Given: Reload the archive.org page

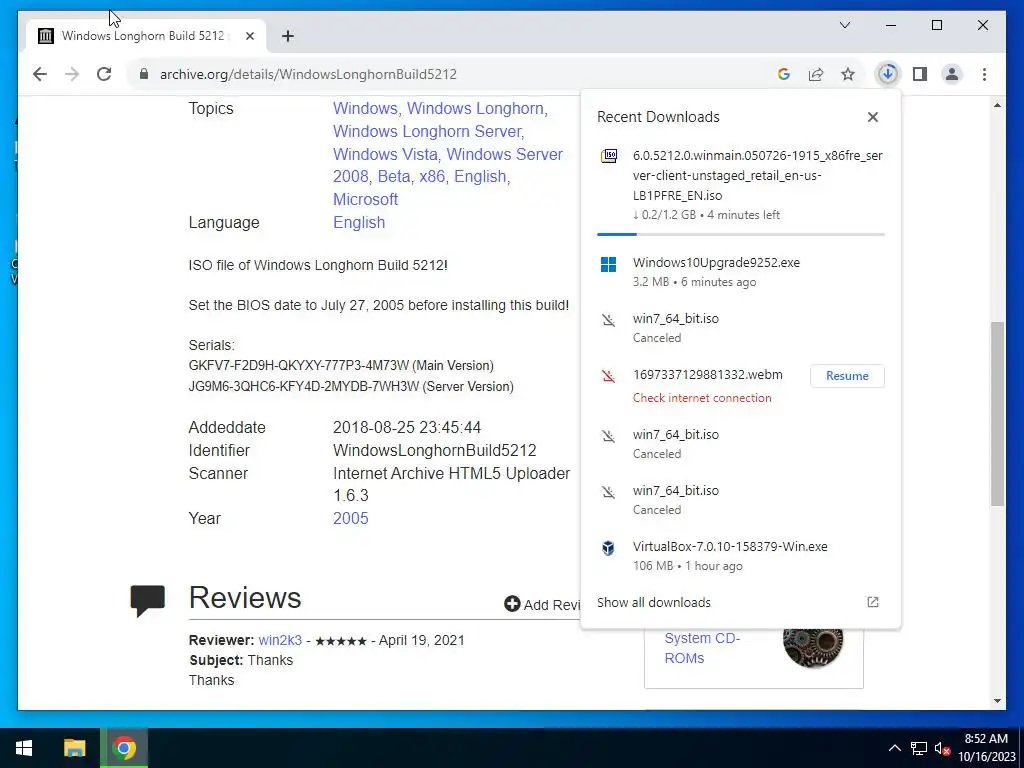Looking at the screenshot, I should (x=104, y=74).
